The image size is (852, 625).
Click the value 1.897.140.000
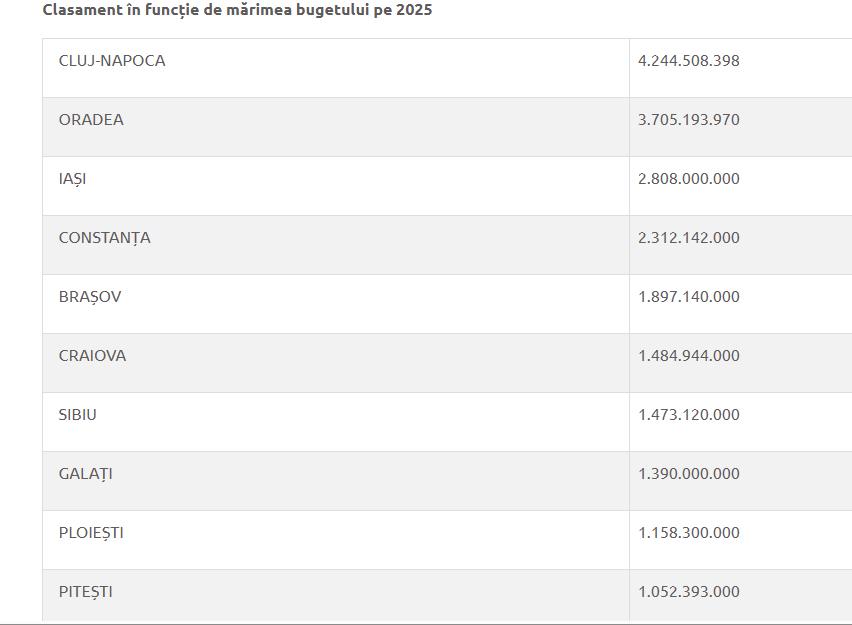point(689,297)
